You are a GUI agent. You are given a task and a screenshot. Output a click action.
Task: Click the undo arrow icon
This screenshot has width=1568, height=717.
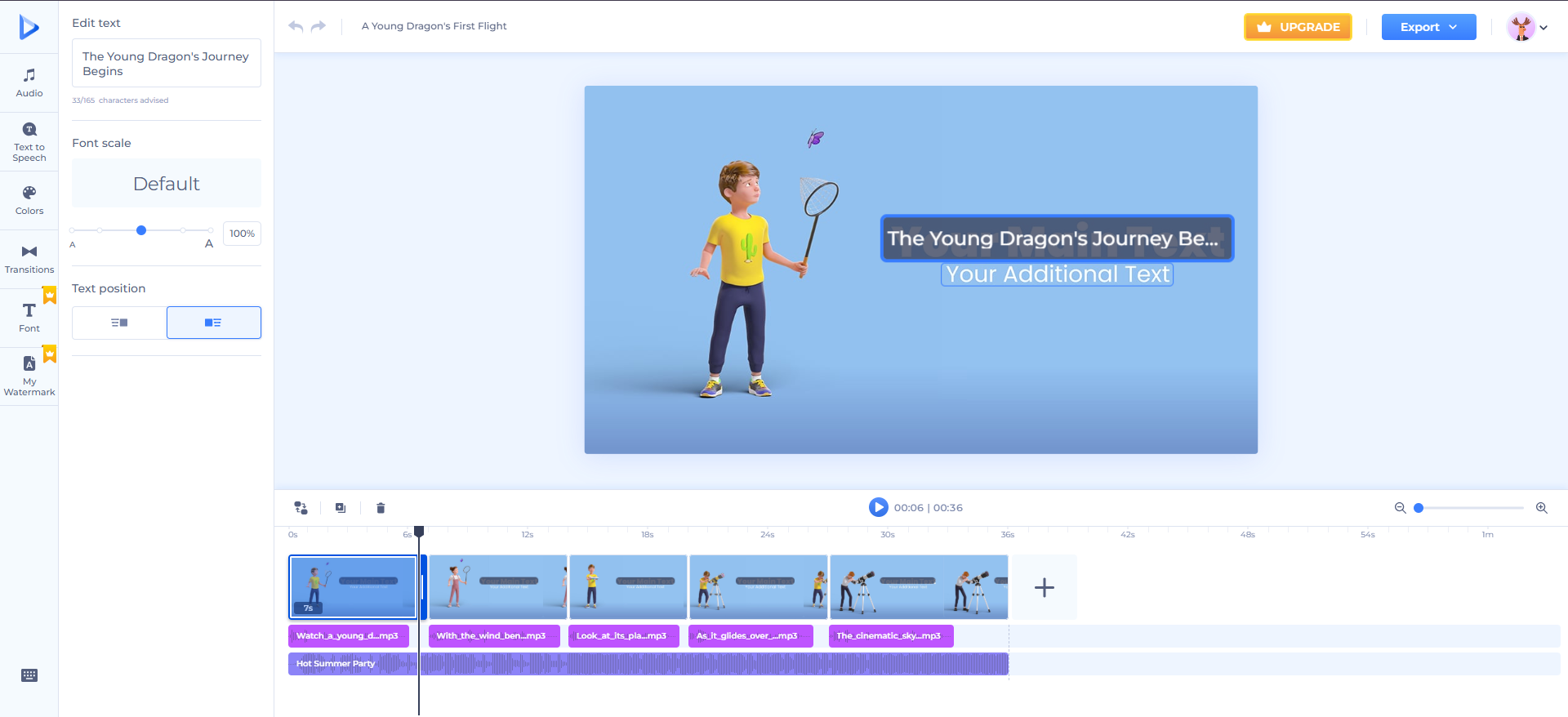click(296, 26)
